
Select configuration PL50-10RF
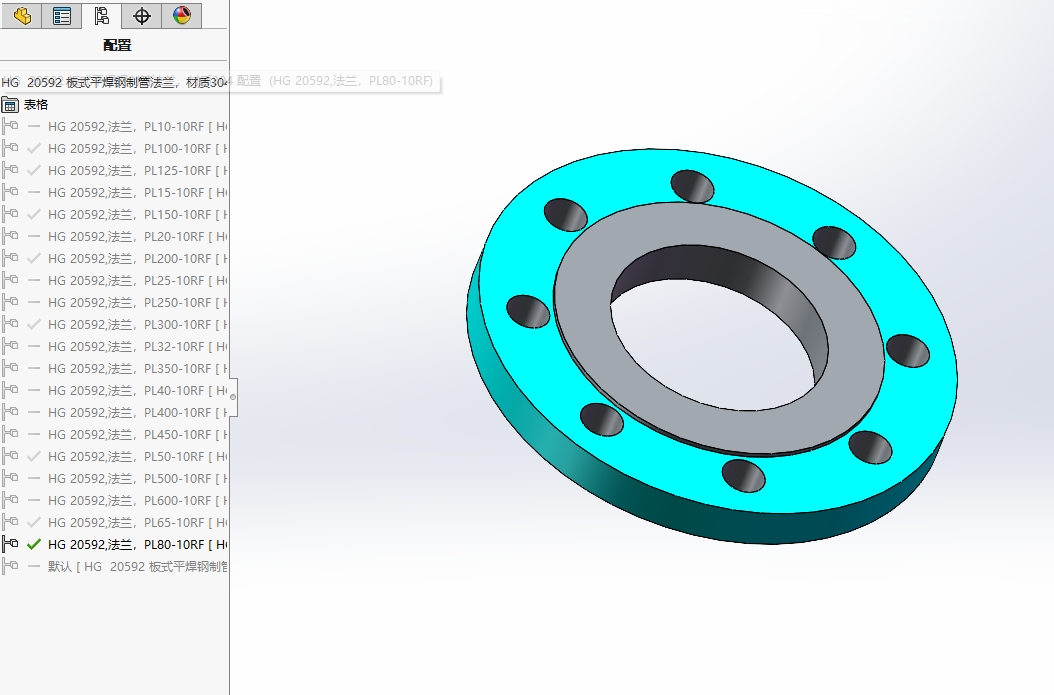coord(137,456)
